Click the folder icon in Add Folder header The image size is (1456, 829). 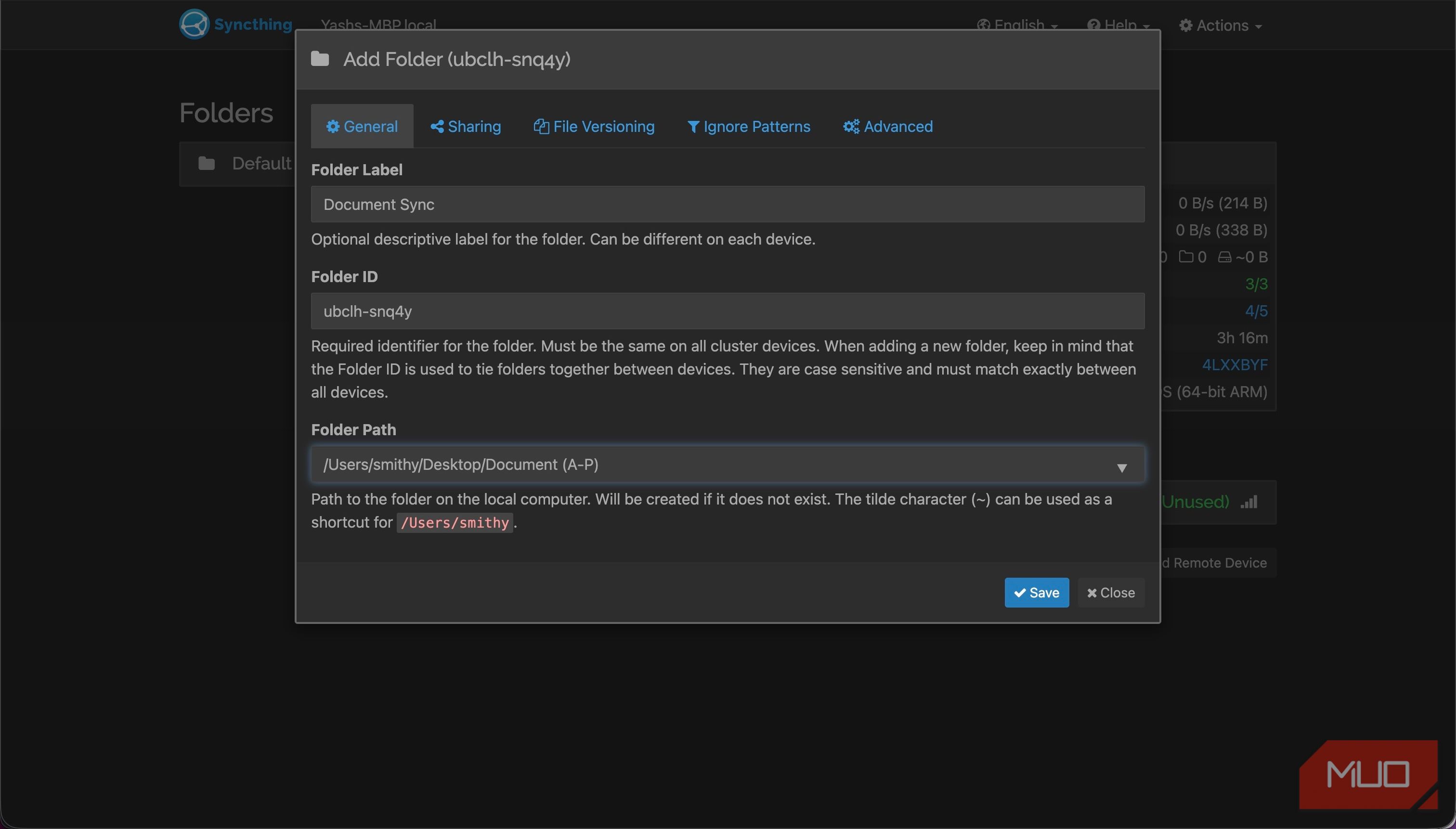coord(319,59)
